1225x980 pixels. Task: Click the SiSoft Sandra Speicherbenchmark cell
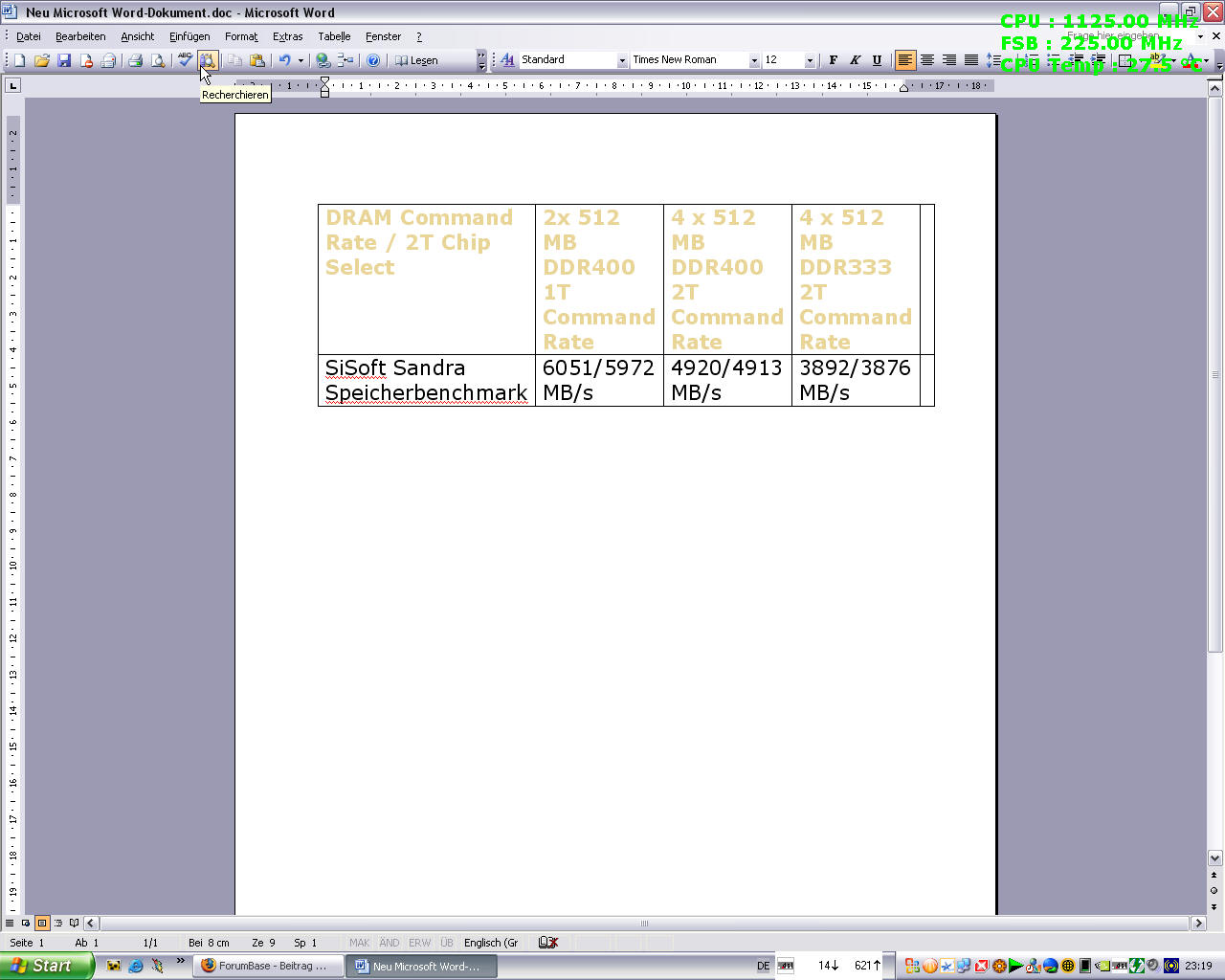pos(427,380)
